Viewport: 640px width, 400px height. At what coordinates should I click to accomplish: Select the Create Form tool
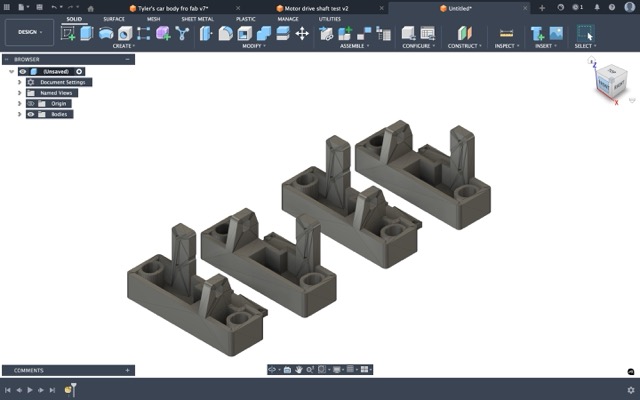[163, 33]
